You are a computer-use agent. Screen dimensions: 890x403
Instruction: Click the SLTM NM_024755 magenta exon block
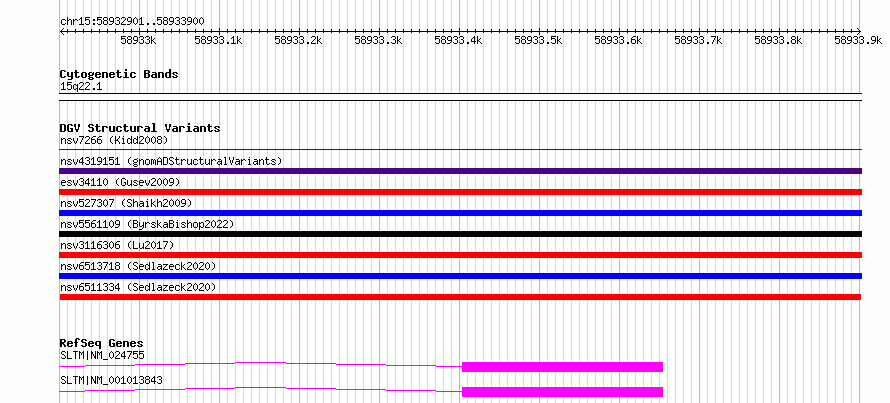pos(562,367)
